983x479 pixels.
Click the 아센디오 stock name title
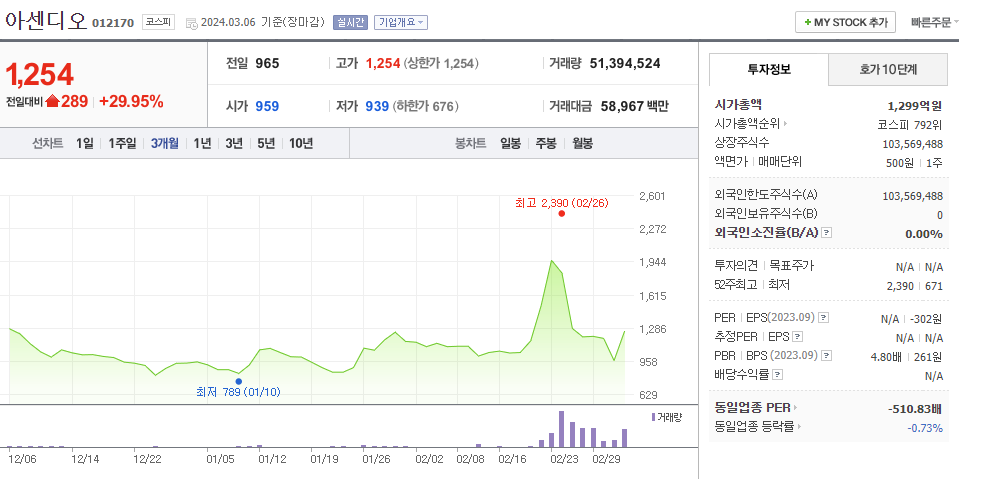click(x=46, y=21)
